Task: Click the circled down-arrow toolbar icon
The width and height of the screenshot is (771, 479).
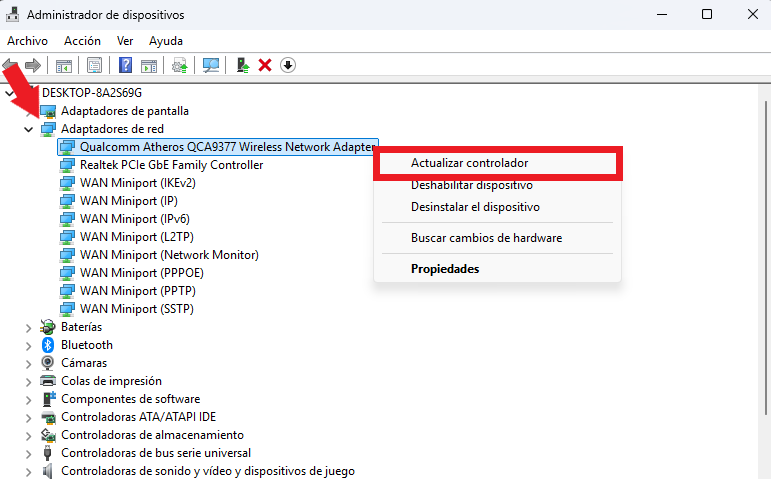Action: (288, 65)
